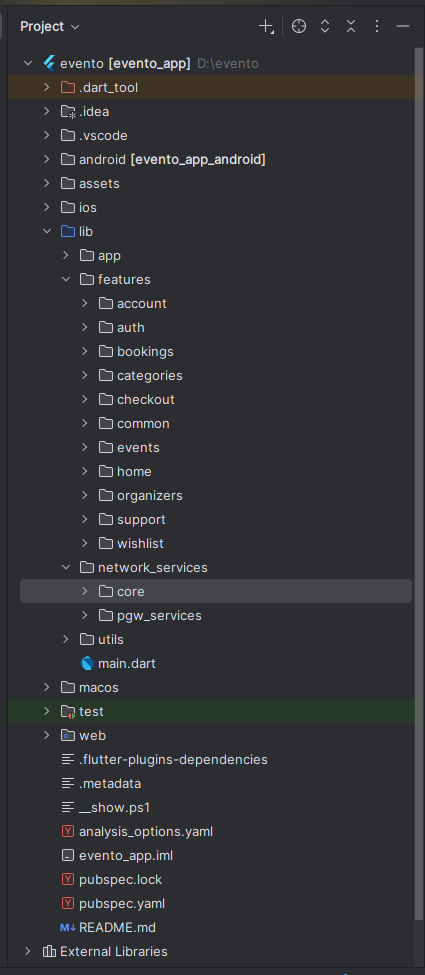Click the README.md markdown icon
Image resolution: width=425 pixels, height=975 pixels.
pyautogui.click(x=68, y=928)
